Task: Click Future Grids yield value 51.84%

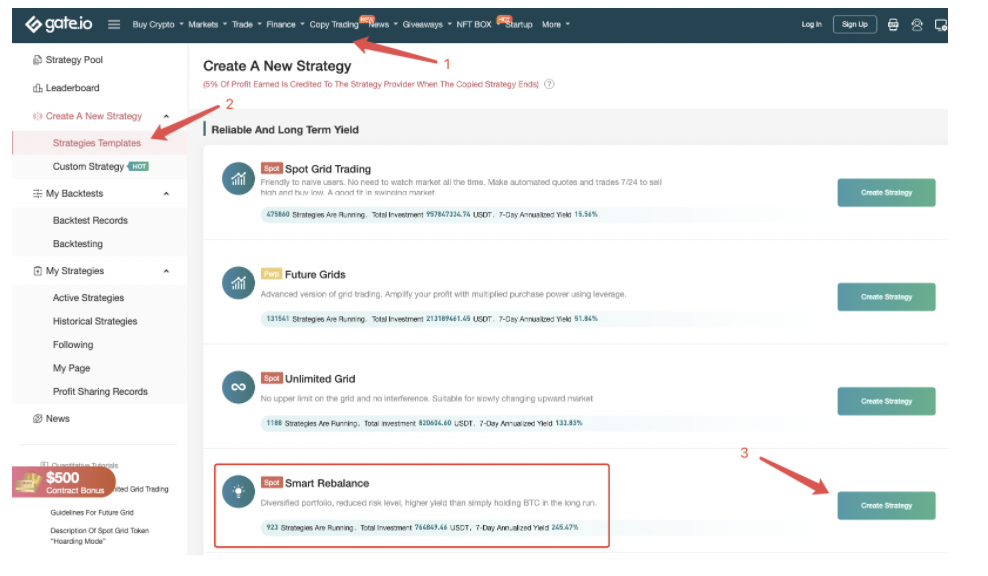Action: 586,319
